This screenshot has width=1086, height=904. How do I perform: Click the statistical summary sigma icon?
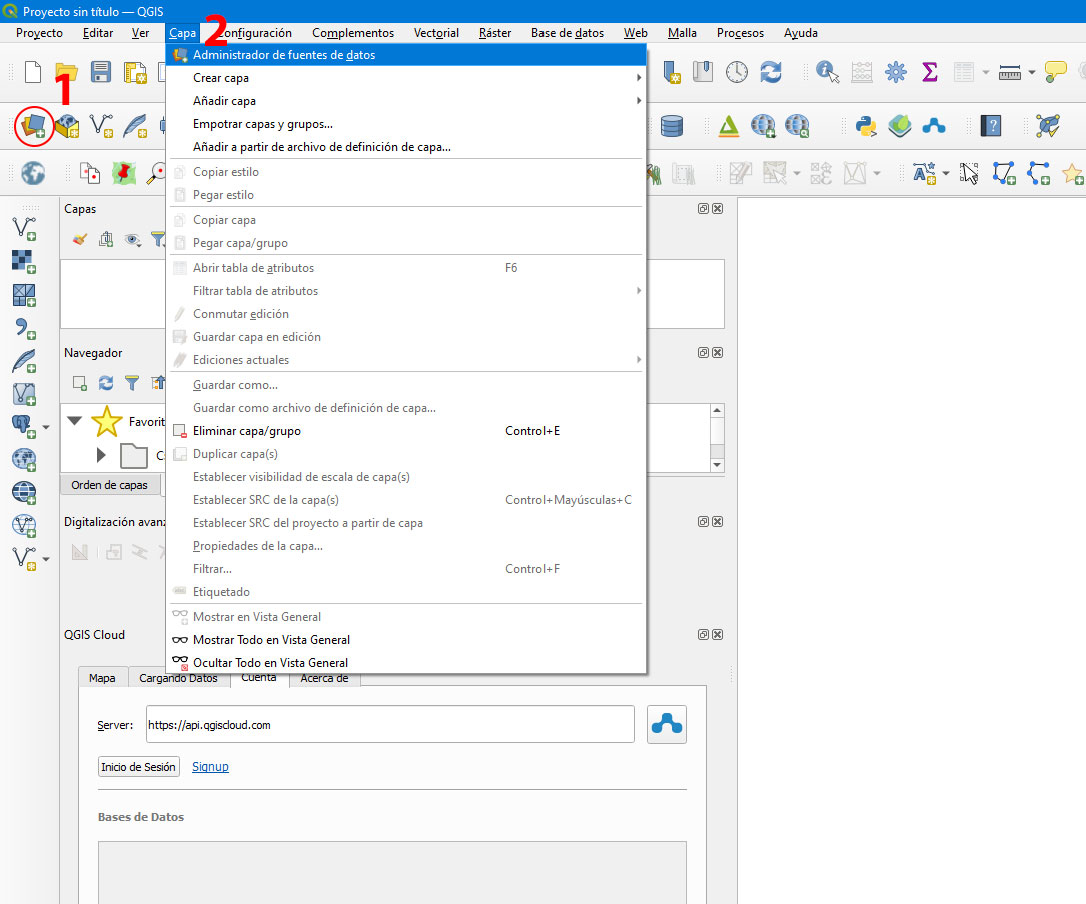[929, 72]
